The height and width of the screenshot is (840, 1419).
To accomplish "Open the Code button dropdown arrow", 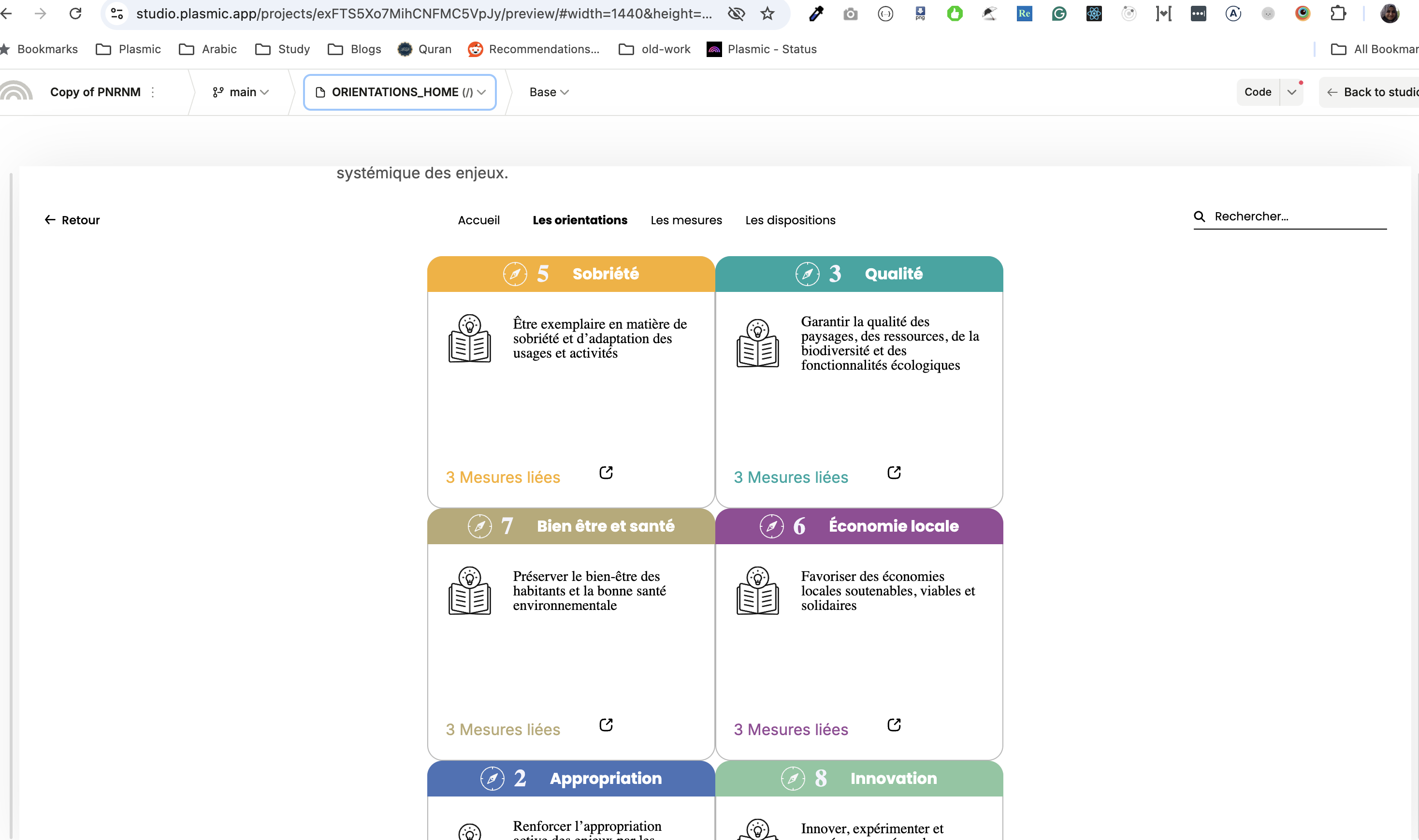I will [x=1291, y=92].
